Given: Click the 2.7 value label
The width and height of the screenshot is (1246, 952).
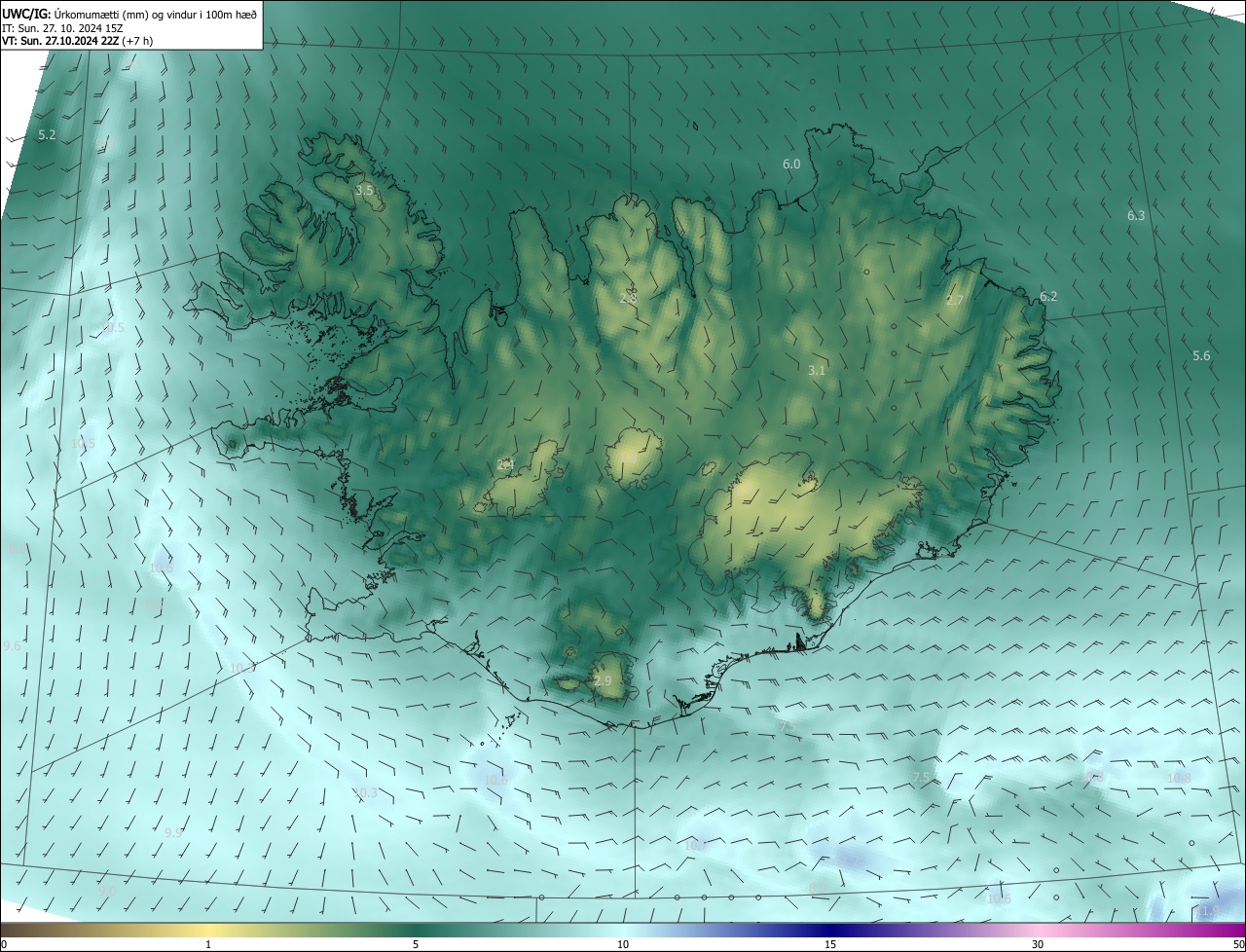Looking at the screenshot, I should coord(954,300).
